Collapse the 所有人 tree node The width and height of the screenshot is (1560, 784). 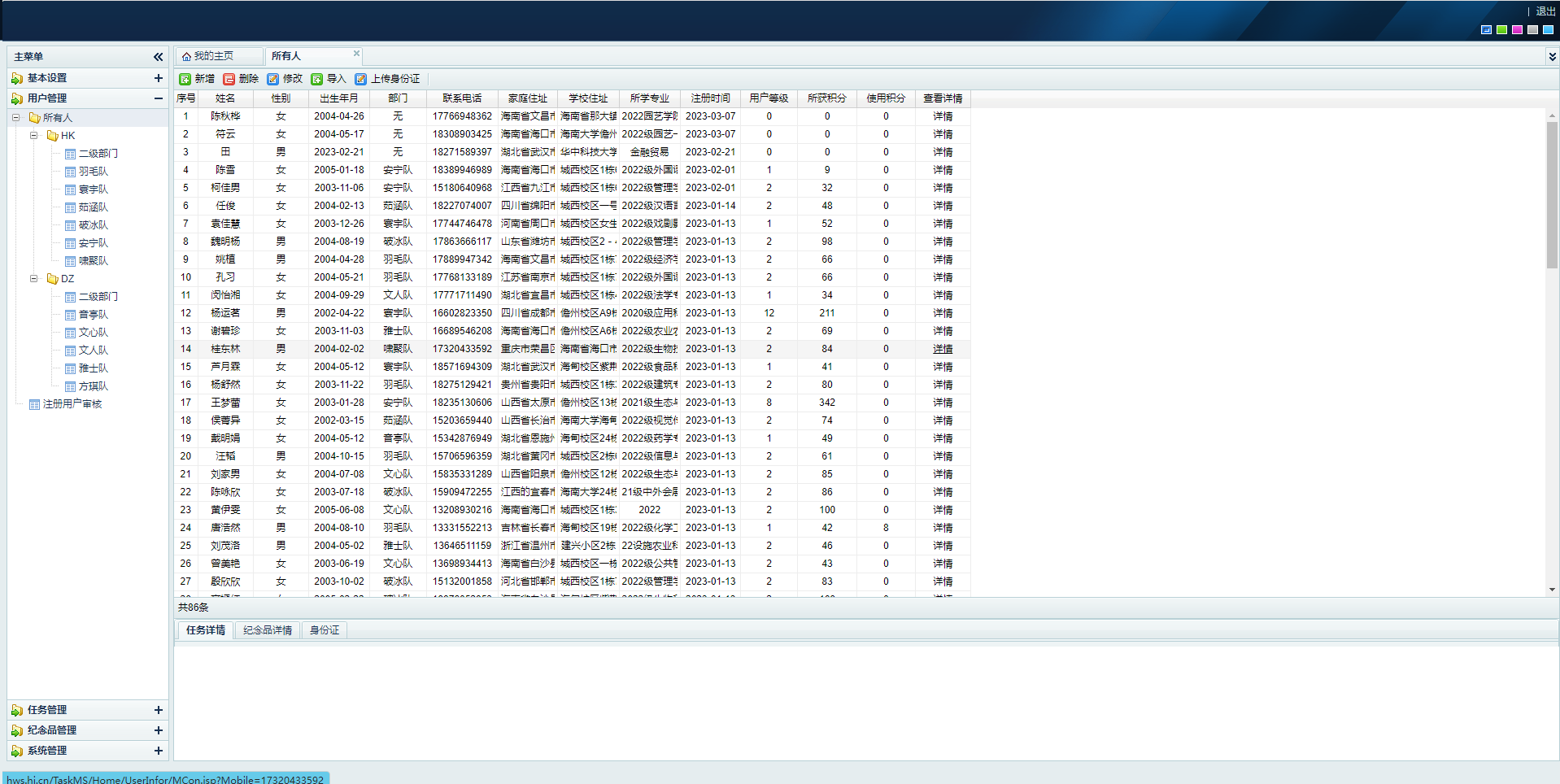click(15, 118)
